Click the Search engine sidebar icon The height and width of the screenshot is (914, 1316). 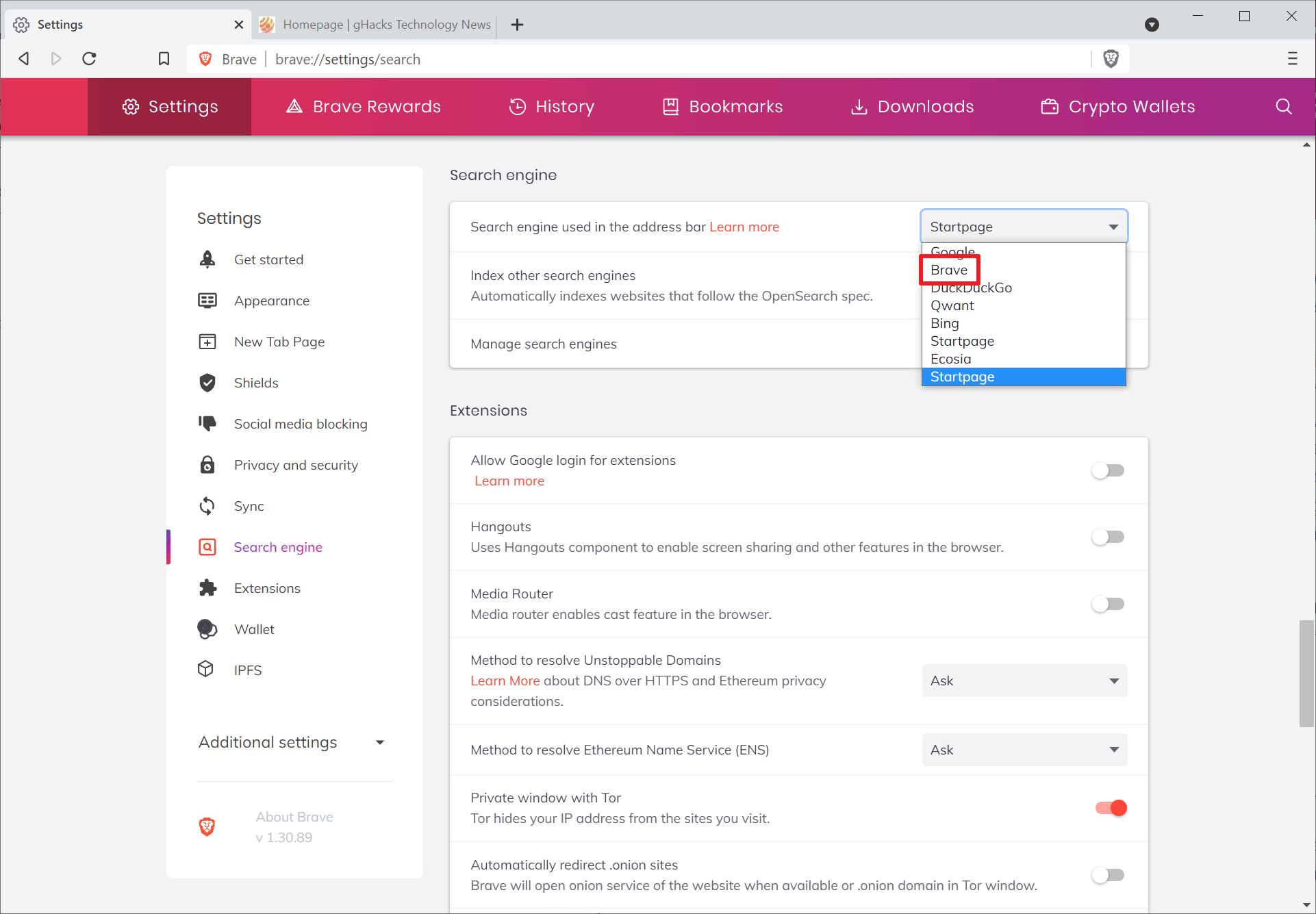coord(207,547)
